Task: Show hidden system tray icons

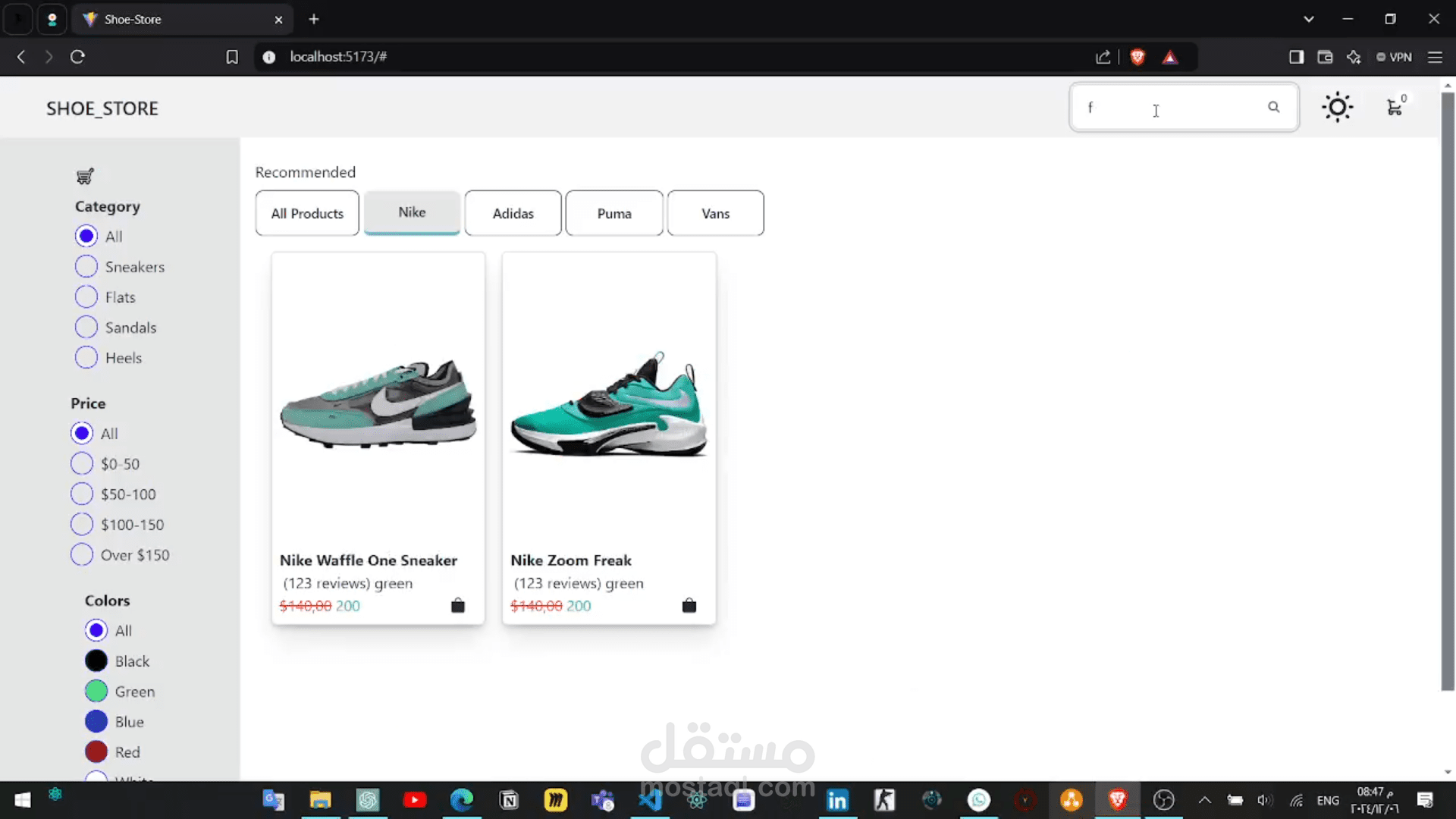Action: [x=1204, y=800]
